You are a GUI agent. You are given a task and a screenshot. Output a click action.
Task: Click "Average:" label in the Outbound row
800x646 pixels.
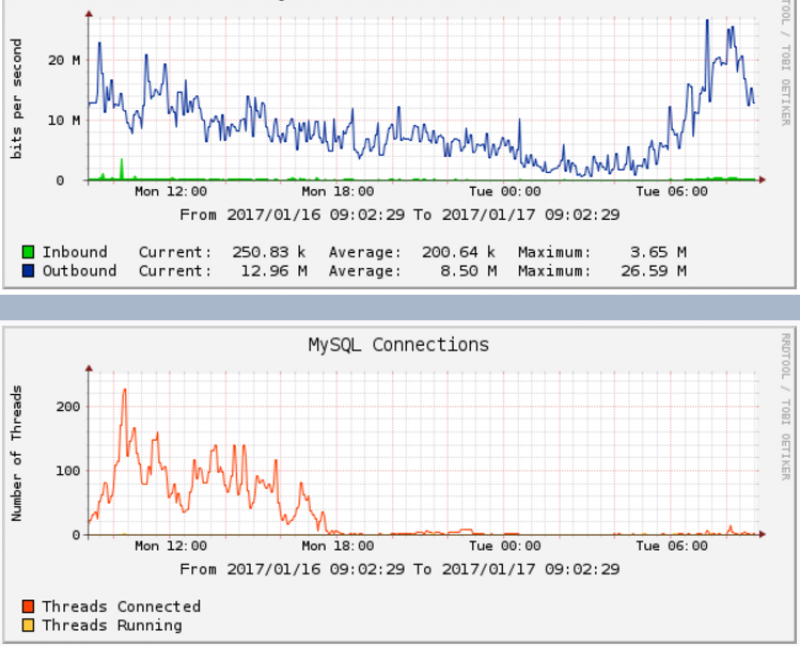365,270
